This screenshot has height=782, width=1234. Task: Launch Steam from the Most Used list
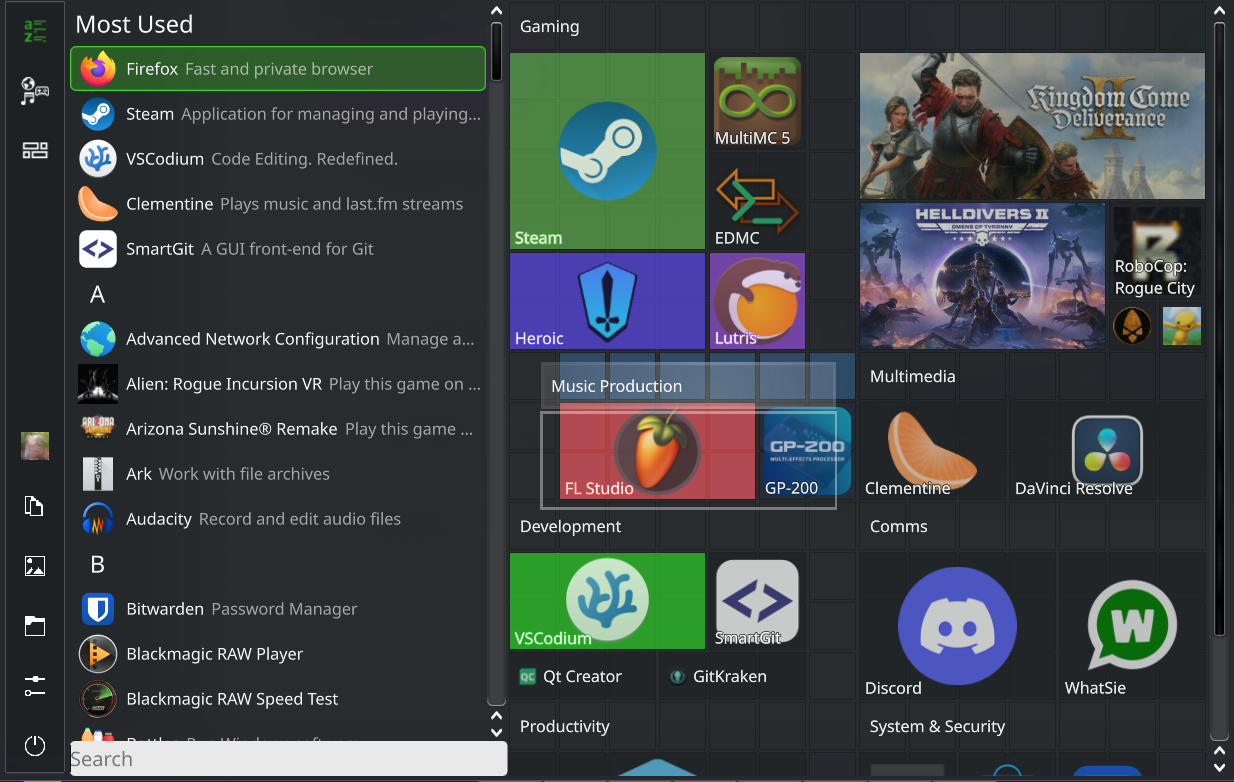click(278, 114)
